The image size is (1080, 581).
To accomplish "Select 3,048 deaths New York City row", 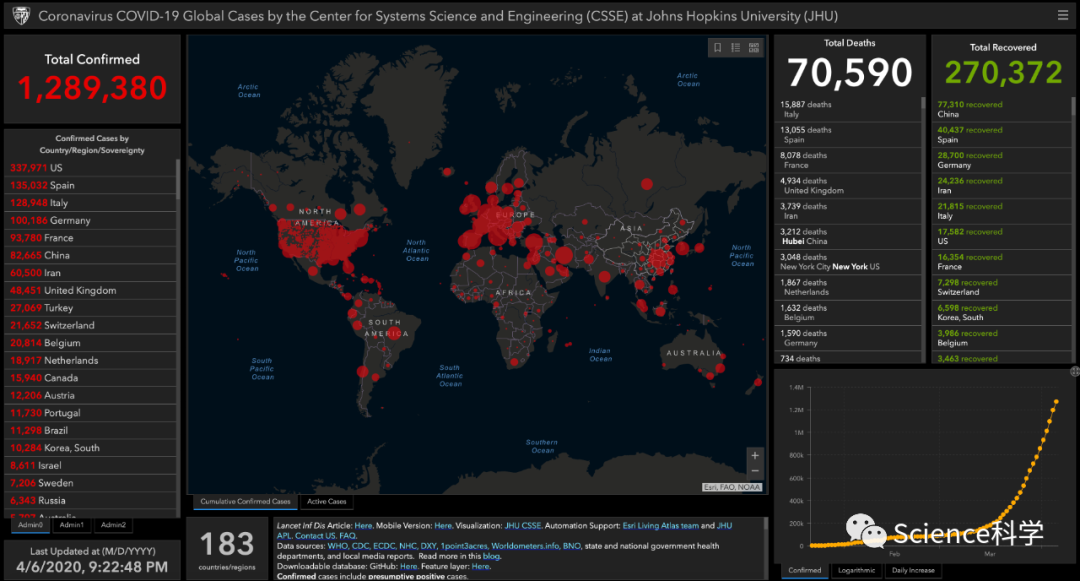I will [x=848, y=262].
